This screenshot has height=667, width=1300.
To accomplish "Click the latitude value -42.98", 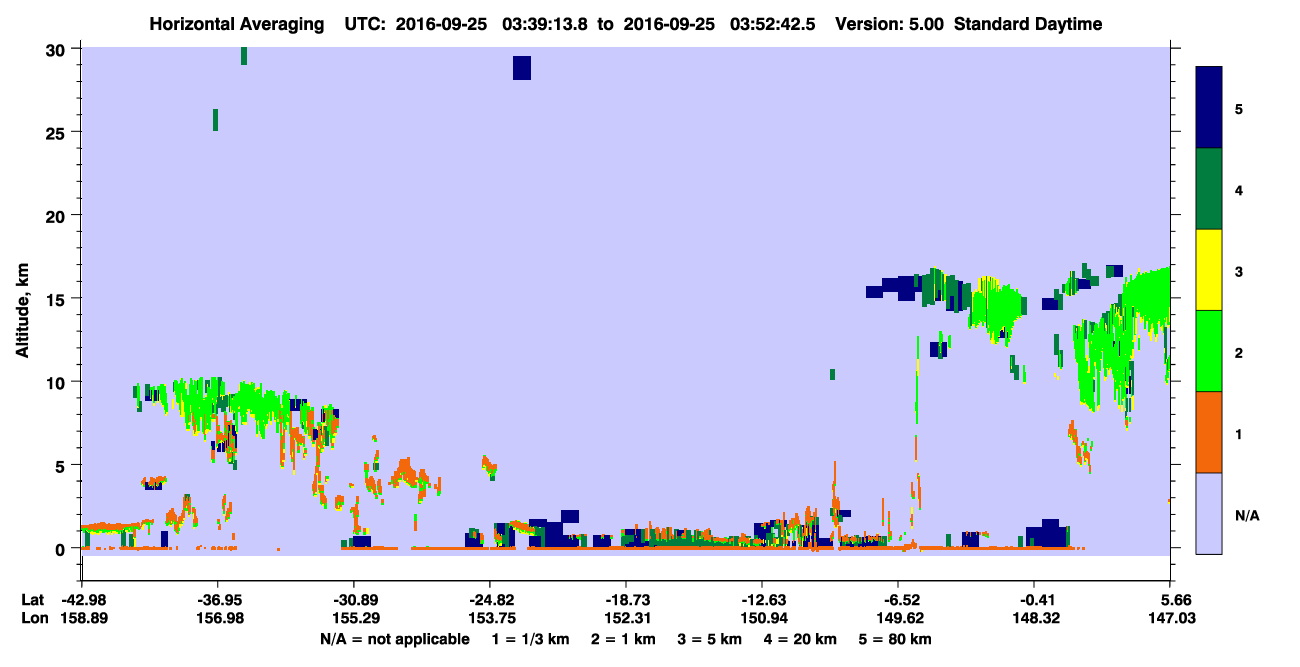I will tap(82, 600).
